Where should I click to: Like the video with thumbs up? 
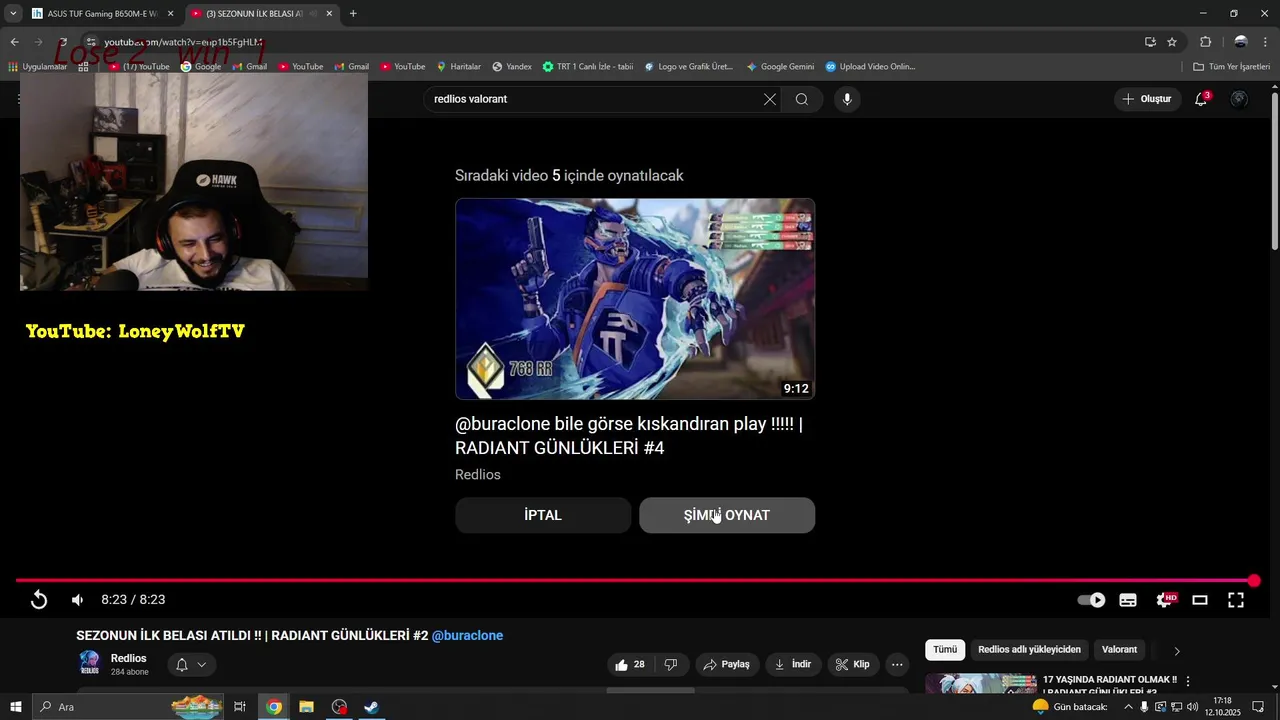(x=630, y=664)
